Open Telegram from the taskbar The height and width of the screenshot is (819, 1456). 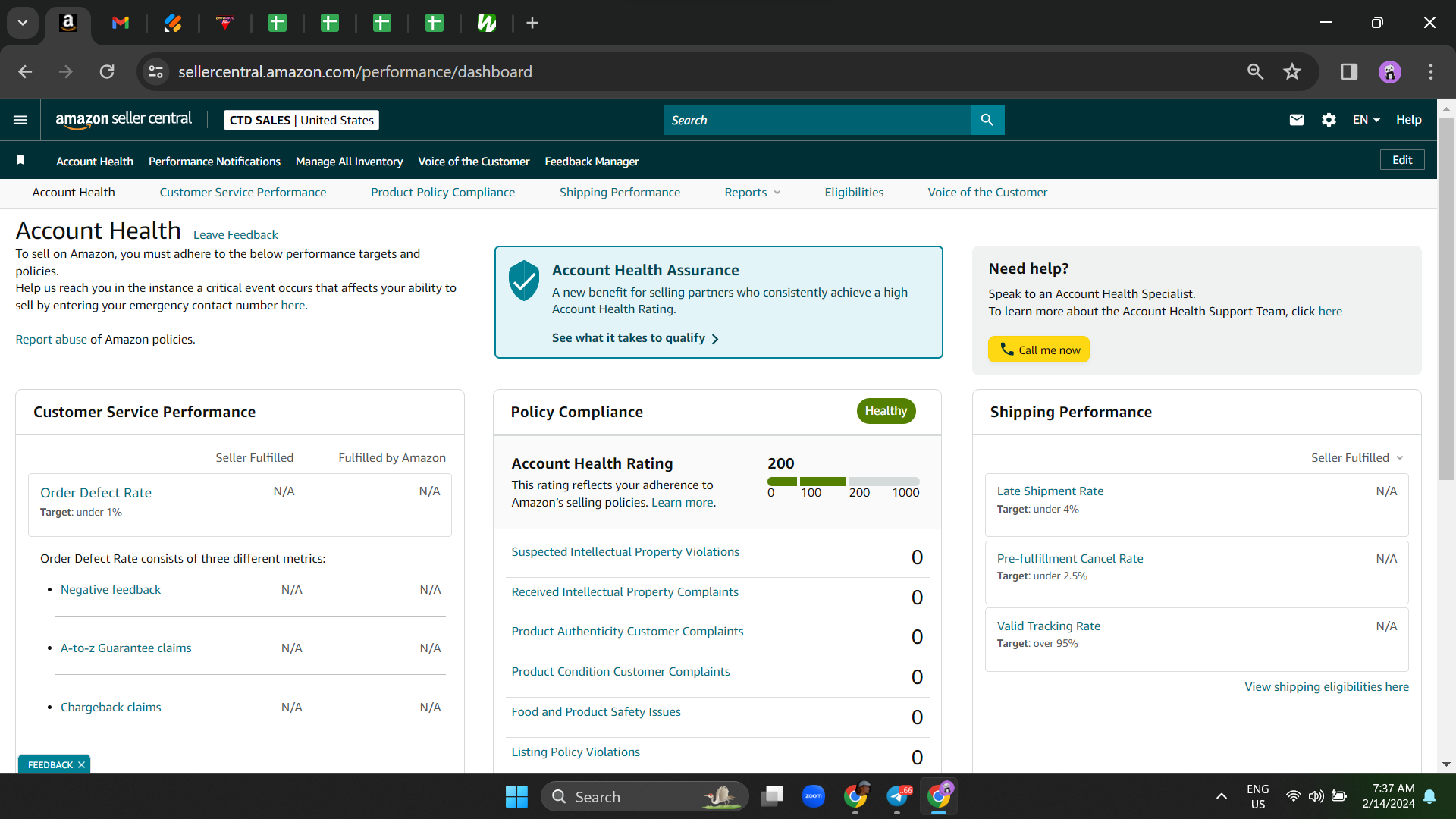(898, 796)
